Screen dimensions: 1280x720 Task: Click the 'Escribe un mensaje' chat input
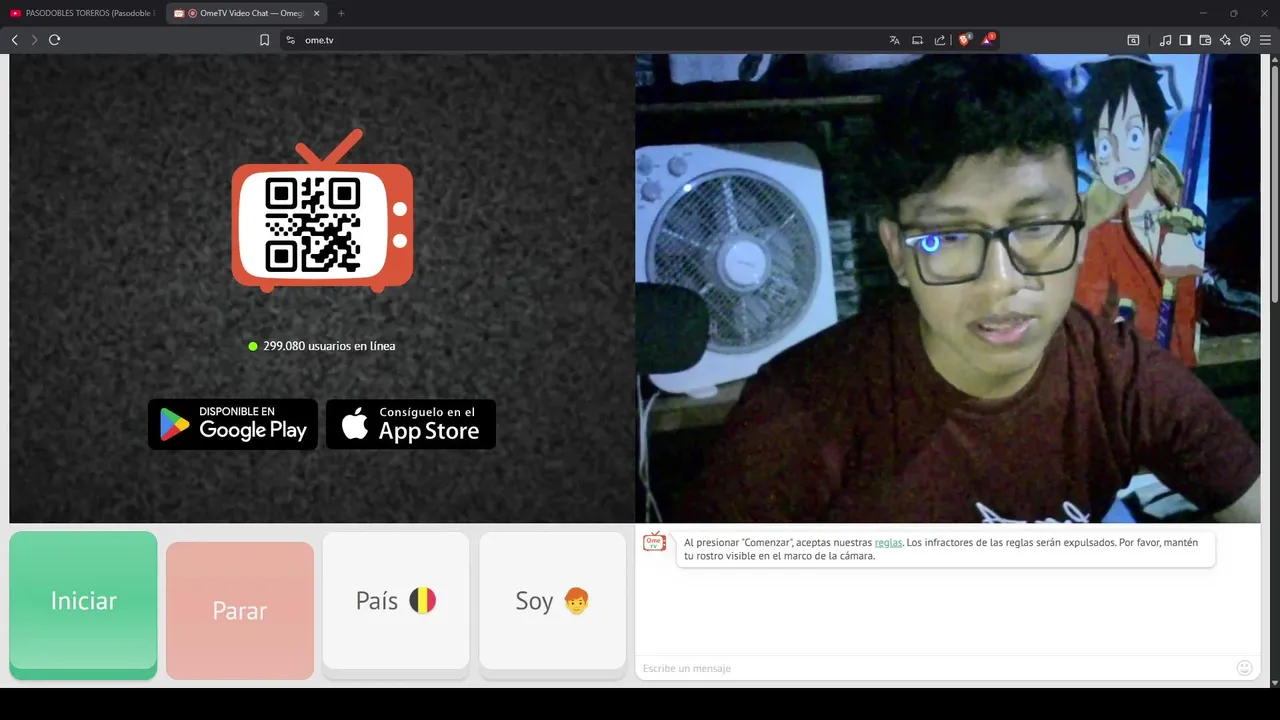[935, 668]
